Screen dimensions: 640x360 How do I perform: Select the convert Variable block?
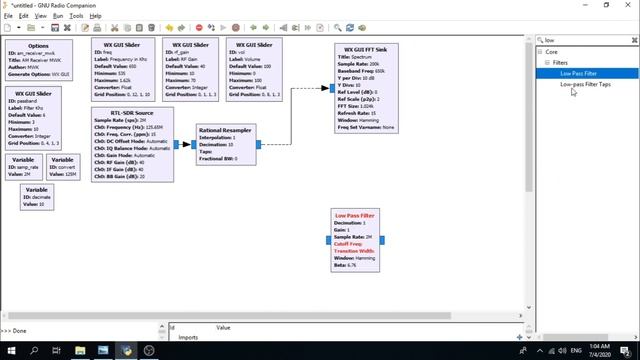click(x=63, y=167)
